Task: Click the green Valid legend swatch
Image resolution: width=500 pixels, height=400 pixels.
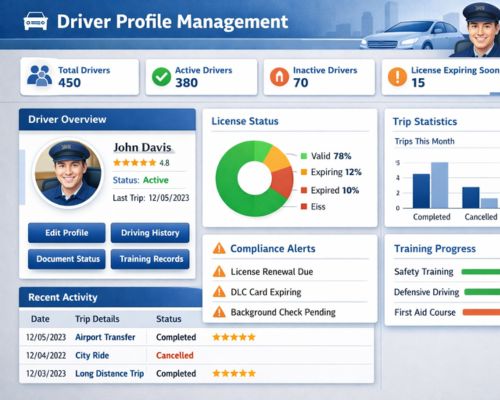Action: 304,156
